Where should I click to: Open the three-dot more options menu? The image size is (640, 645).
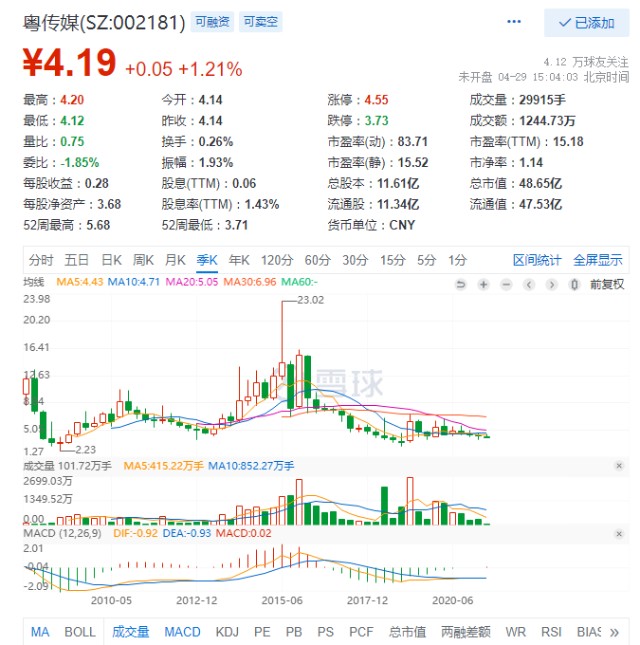pos(514,22)
